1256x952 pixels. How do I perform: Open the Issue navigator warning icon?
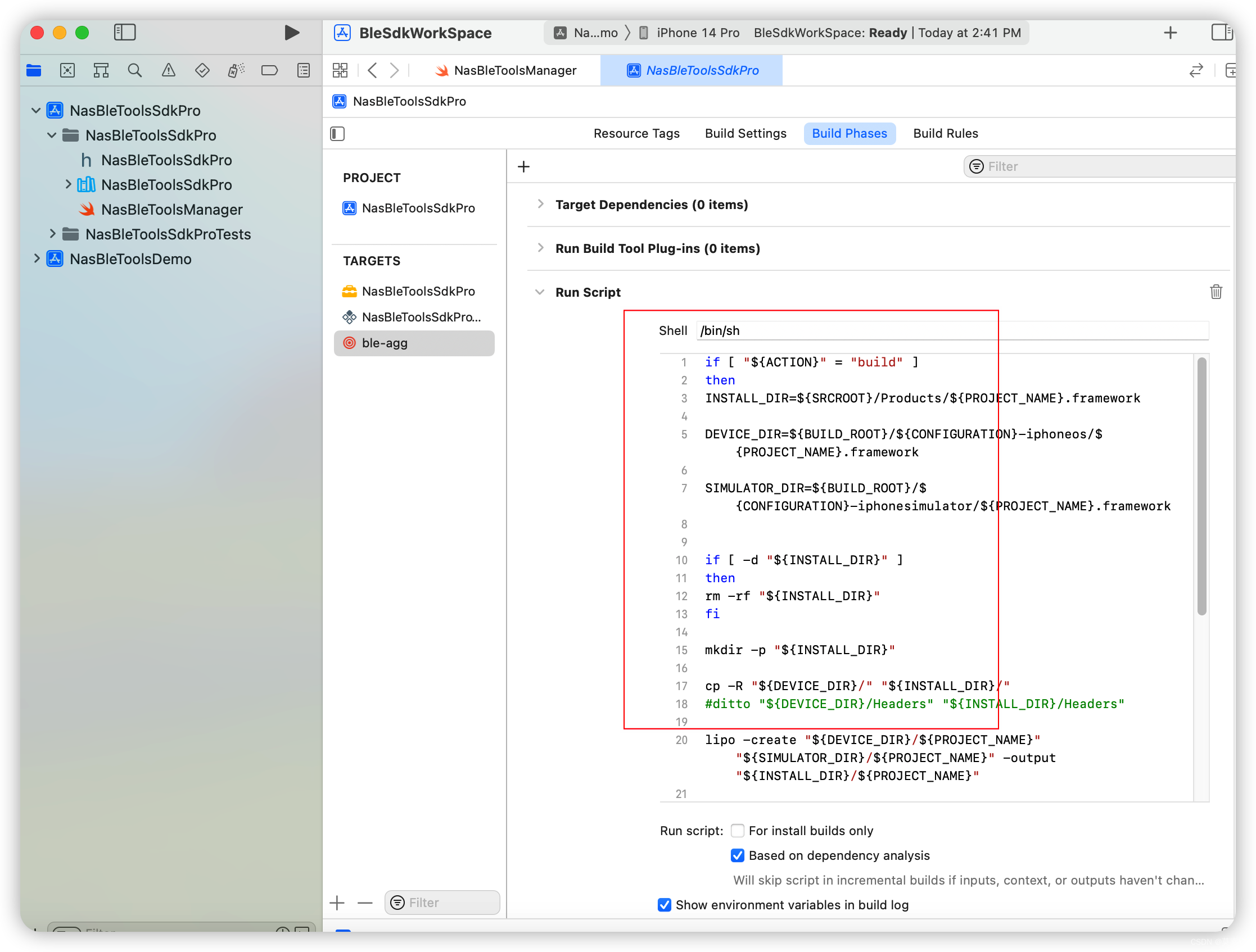tap(169, 70)
